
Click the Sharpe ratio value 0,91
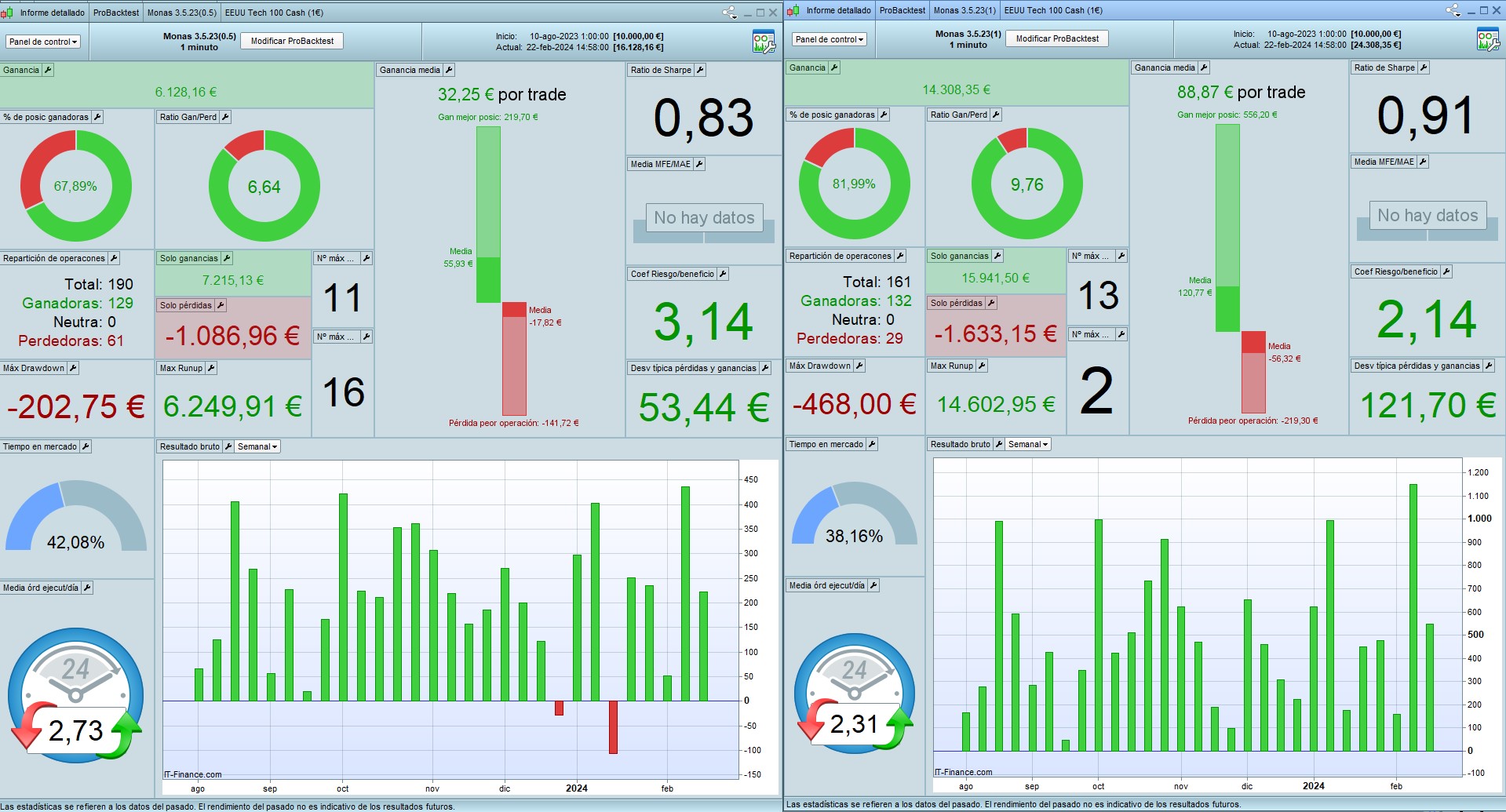1426,116
